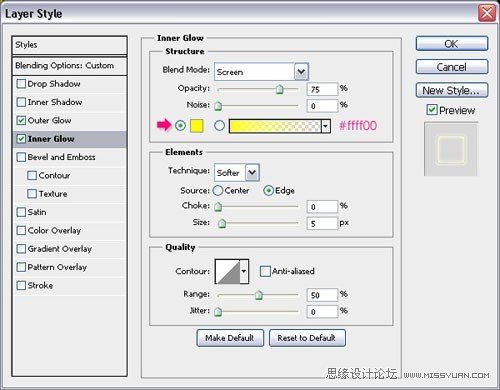Screen dimensions: 500x390
Task: Enable the Inner Shadow checkbox
Action: click(21, 102)
